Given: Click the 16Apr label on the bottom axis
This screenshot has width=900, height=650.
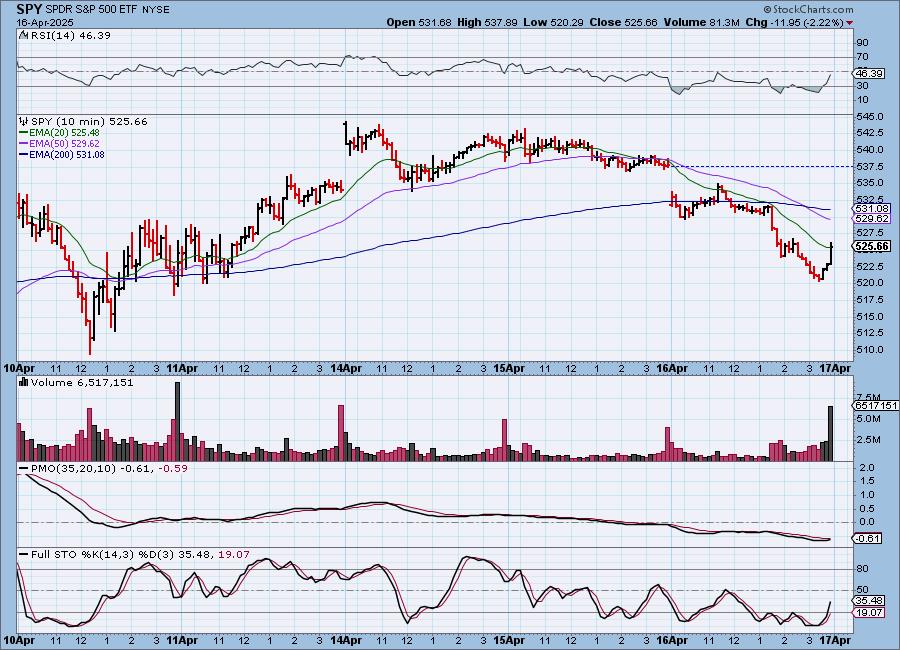Looking at the screenshot, I should tap(672, 640).
